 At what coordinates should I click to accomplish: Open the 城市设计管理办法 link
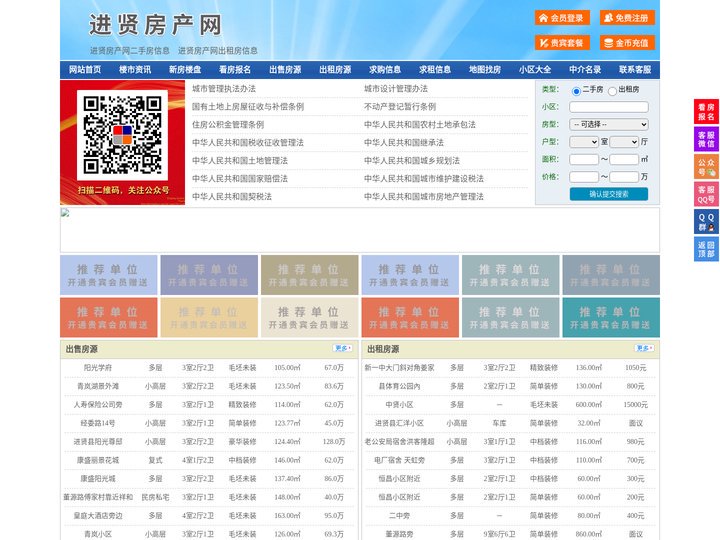396,89
